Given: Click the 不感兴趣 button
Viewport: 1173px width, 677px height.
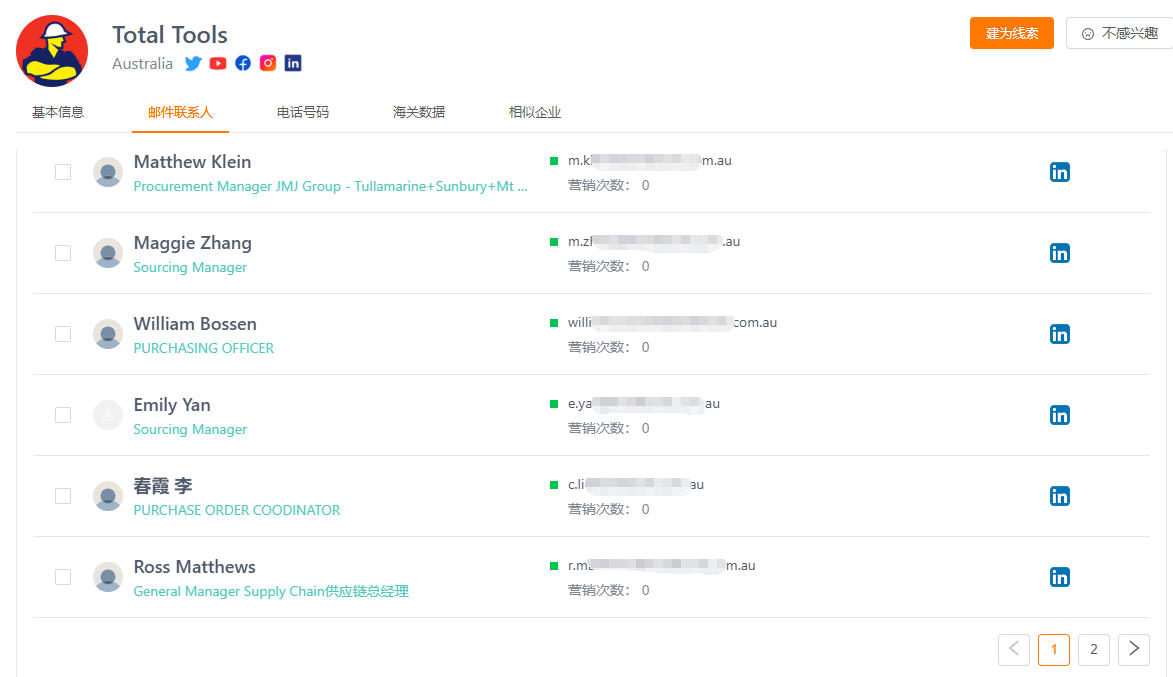Looking at the screenshot, I should (1120, 33).
